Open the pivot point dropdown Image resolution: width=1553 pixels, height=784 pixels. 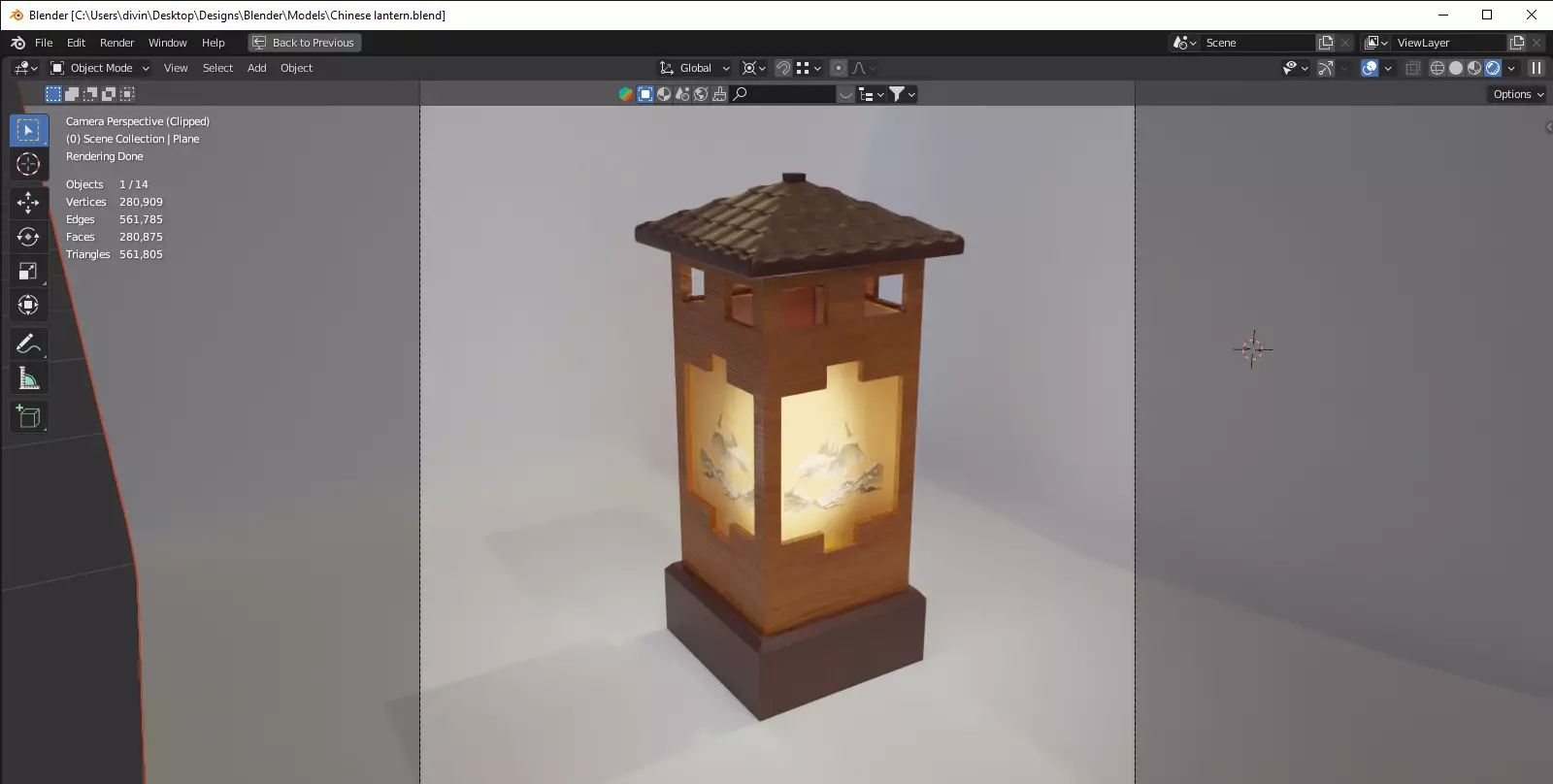[x=754, y=68]
